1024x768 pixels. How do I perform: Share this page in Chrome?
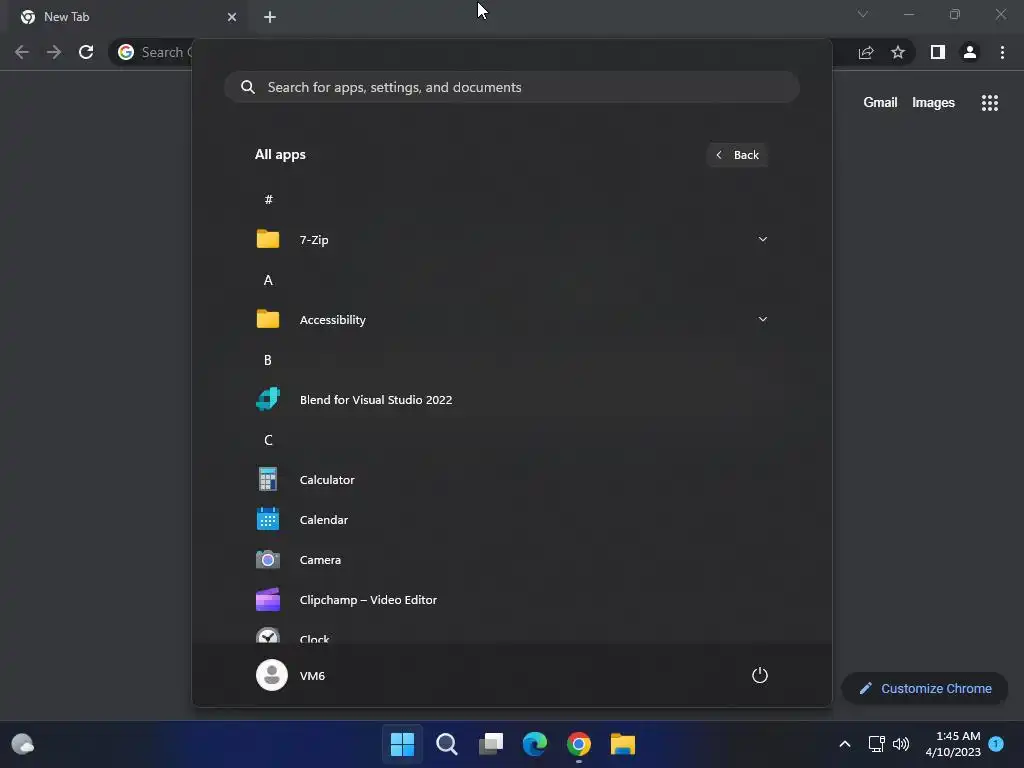[866, 52]
